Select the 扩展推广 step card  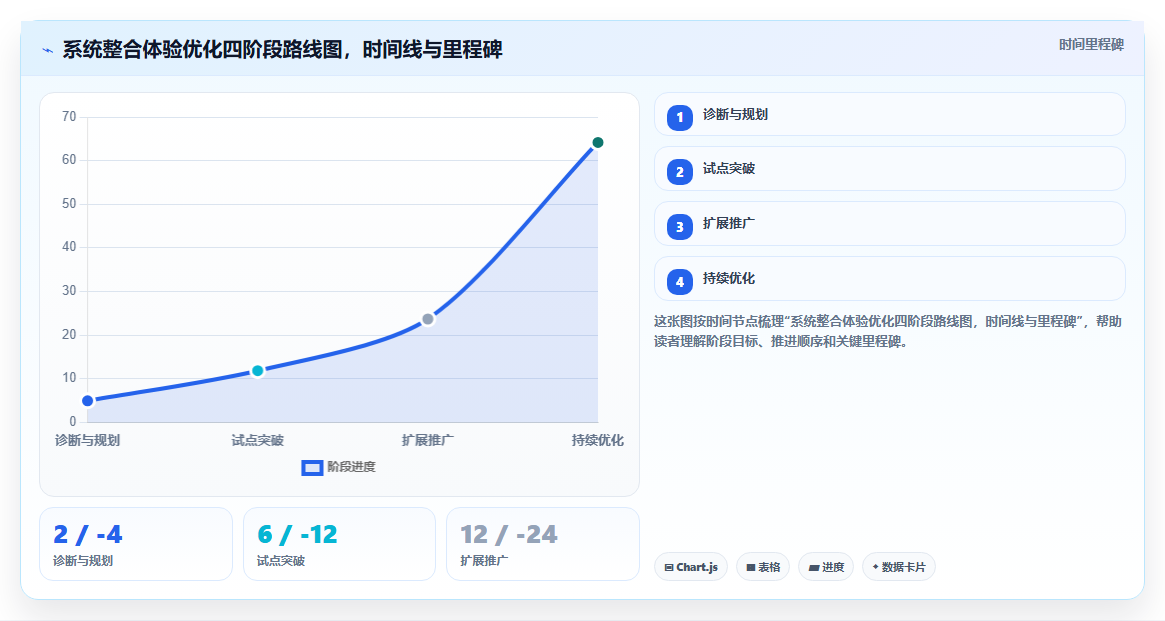click(889, 224)
